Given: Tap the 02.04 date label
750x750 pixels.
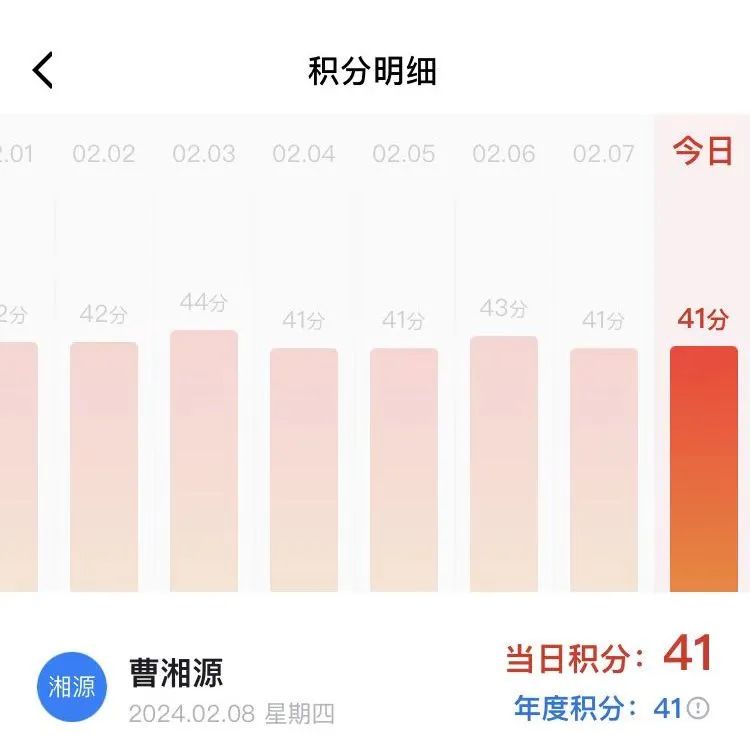Looking at the screenshot, I should tap(304, 154).
